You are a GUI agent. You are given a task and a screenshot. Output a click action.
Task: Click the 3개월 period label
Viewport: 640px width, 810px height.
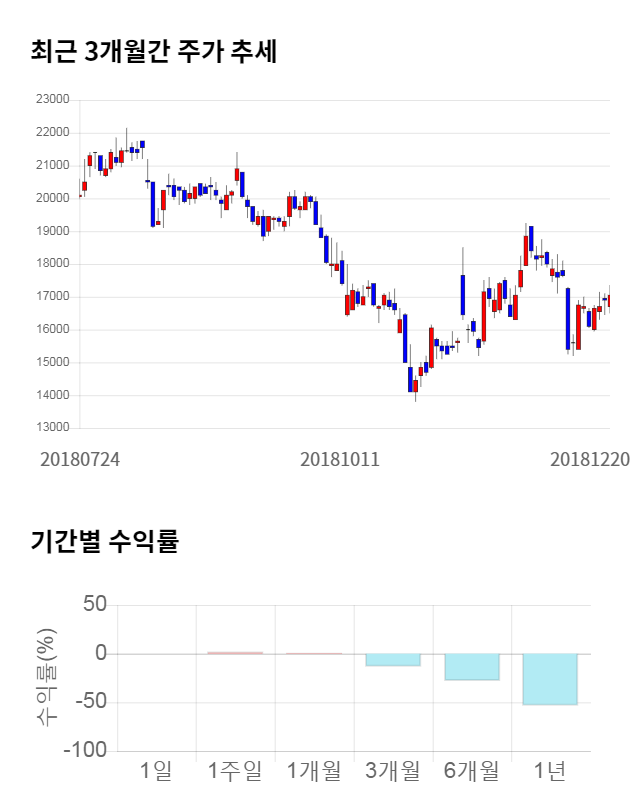point(392,771)
